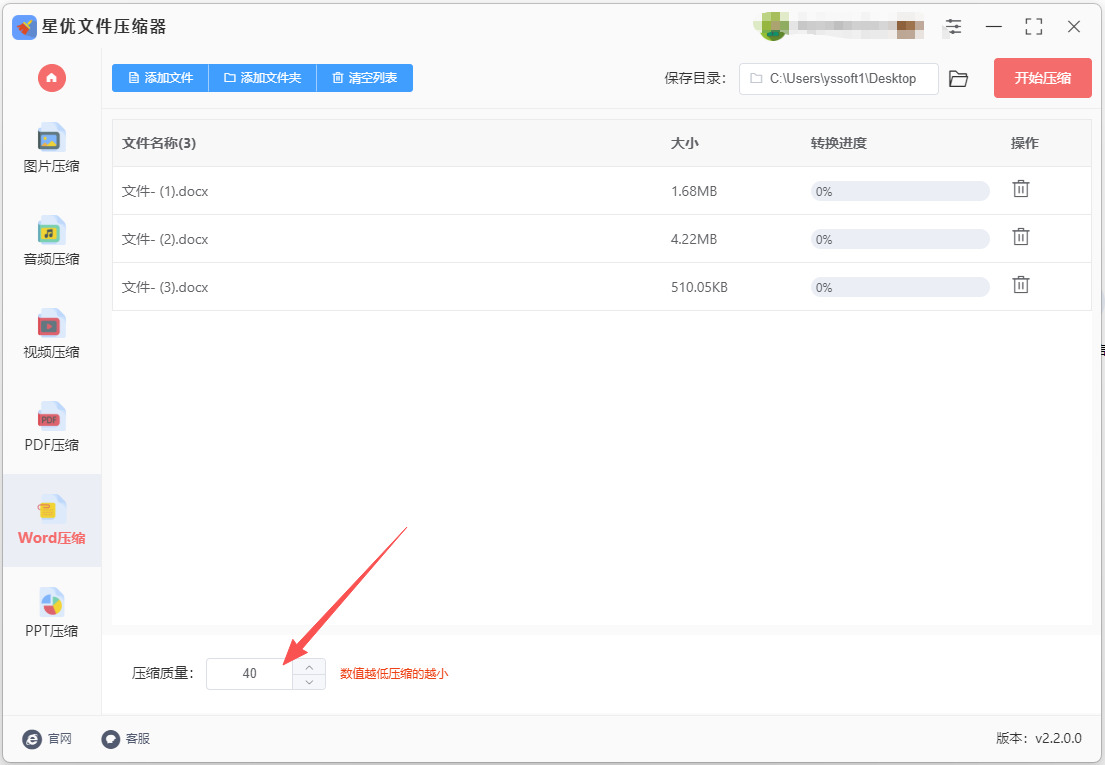The image size is (1105, 765).
Task: Delete 文件- (2).docx from the list
Action: pos(1020,237)
